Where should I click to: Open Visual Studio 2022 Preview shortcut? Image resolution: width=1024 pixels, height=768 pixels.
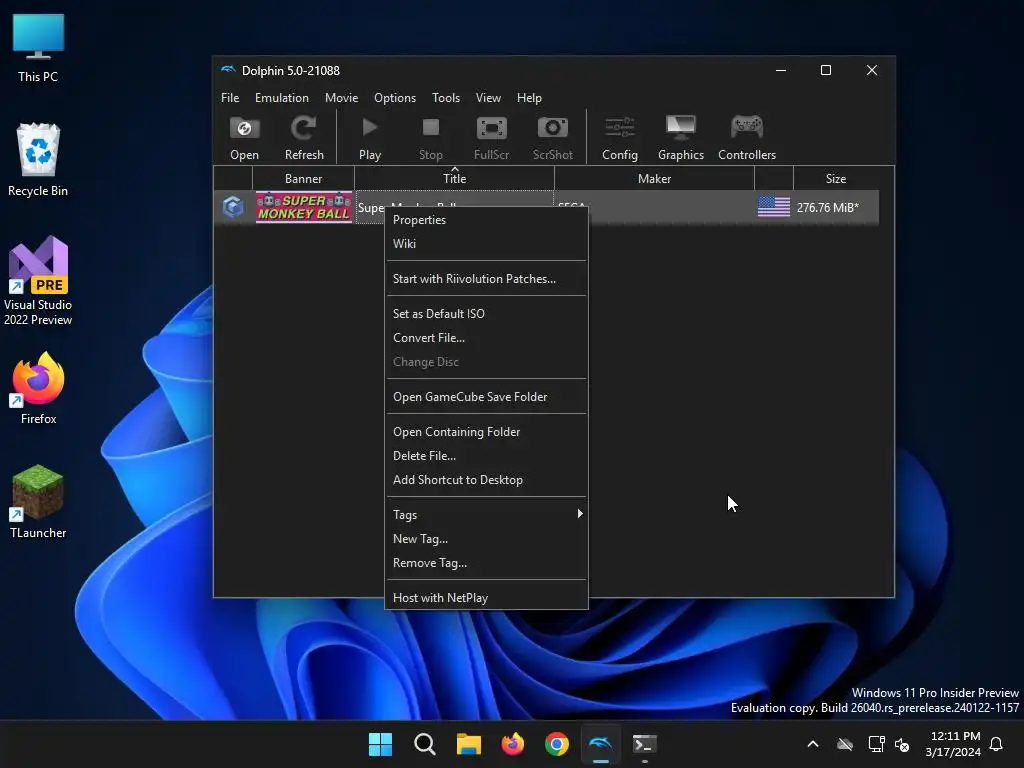38,281
